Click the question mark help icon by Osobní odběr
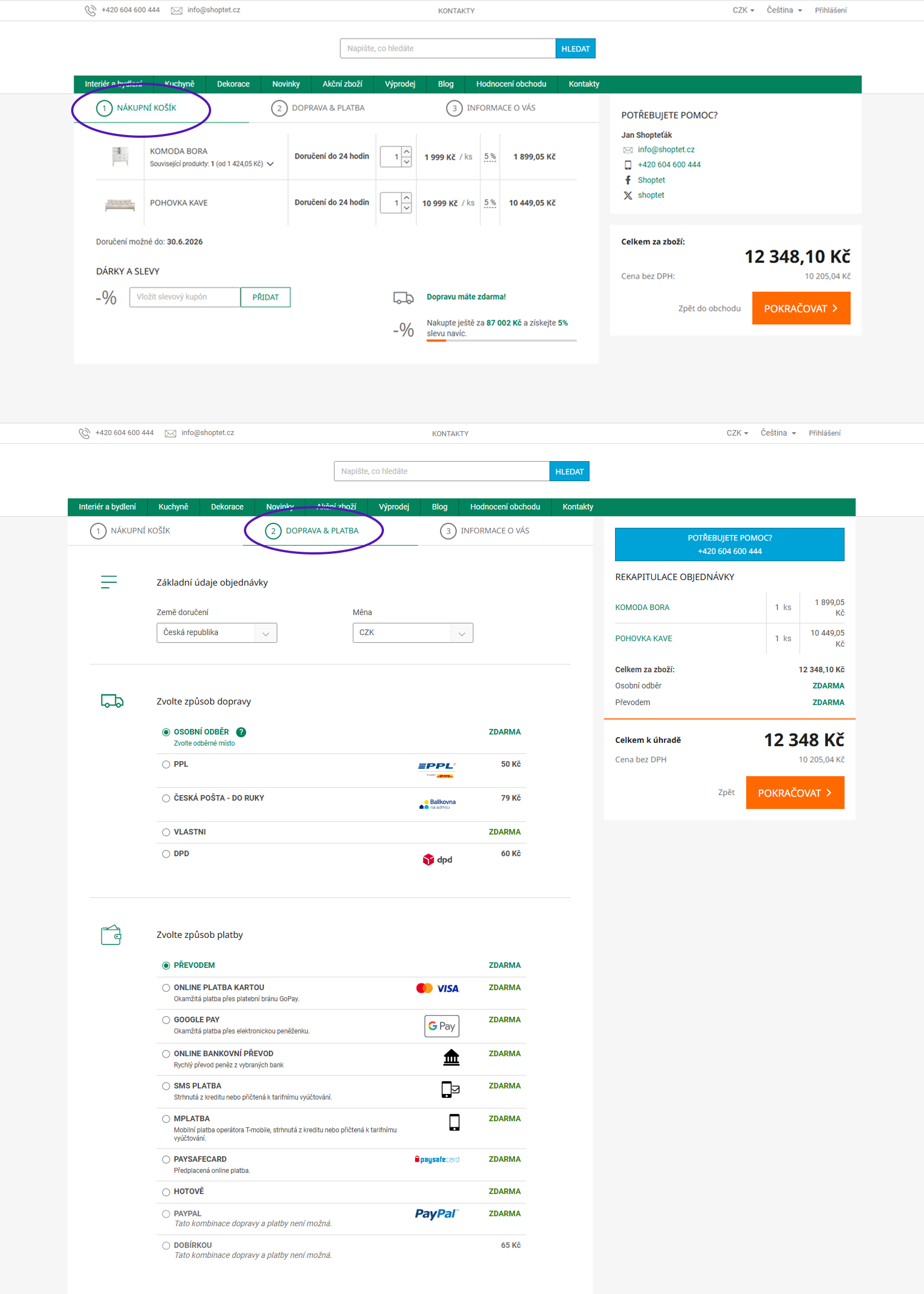This screenshot has height=1294, width=924. click(x=241, y=732)
